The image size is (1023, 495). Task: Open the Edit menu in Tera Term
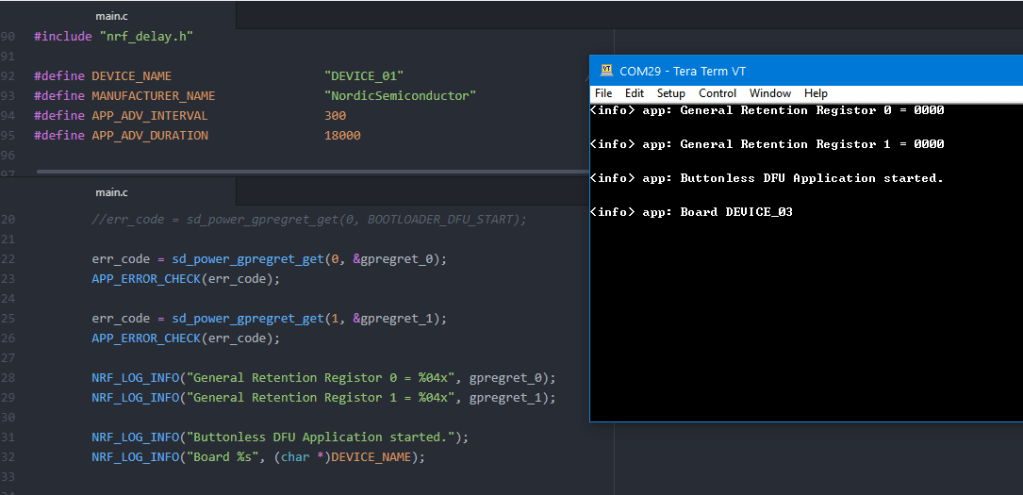pyautogui.click(x=634, y=93)
